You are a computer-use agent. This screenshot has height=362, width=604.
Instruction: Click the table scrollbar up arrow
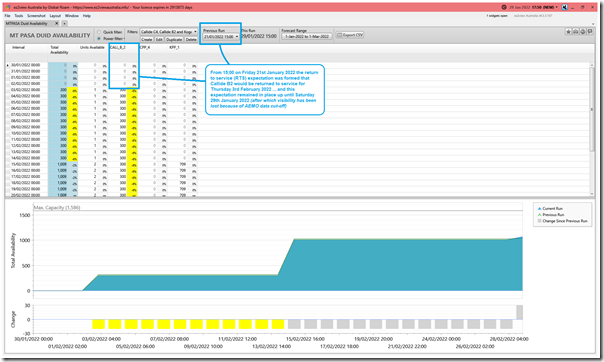592,65
